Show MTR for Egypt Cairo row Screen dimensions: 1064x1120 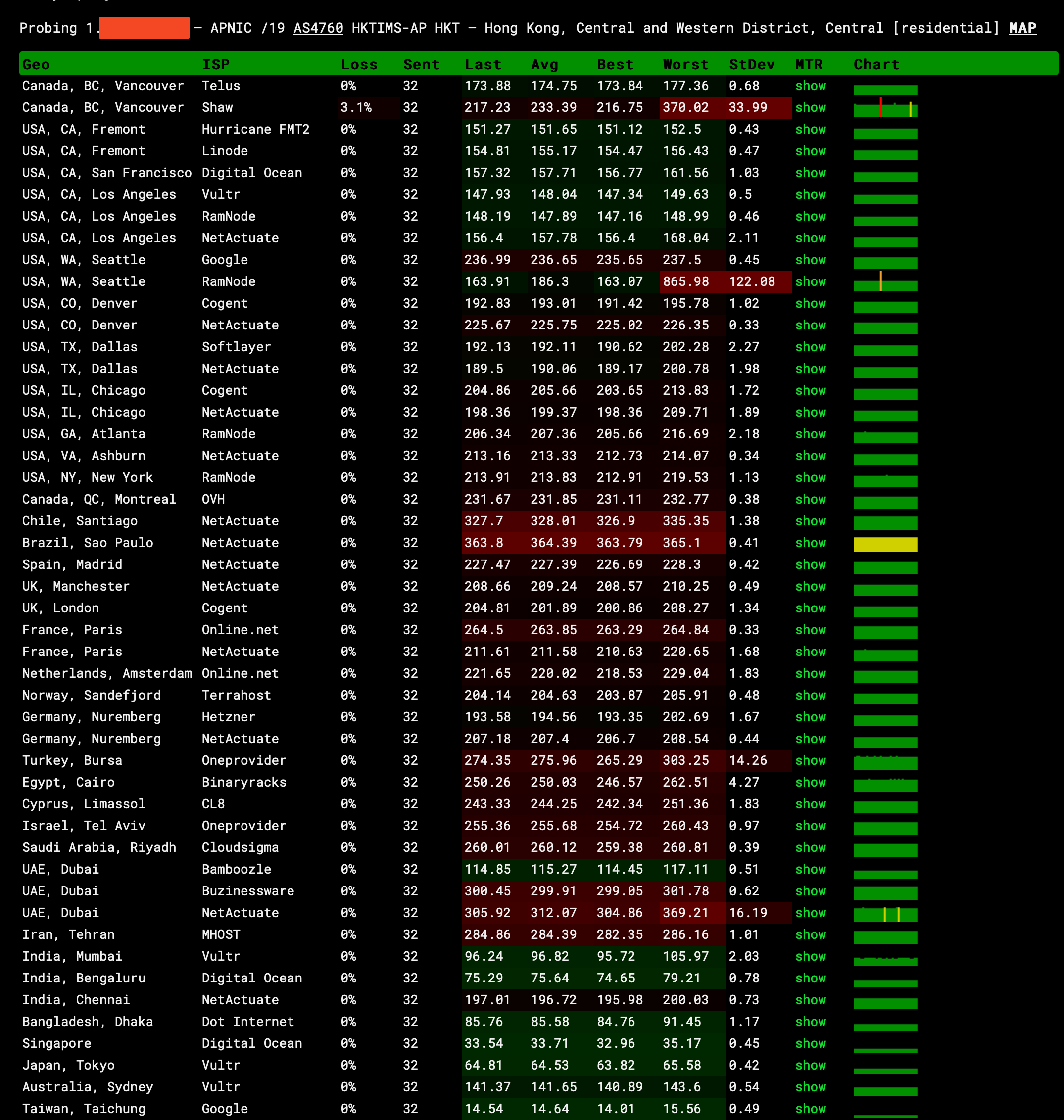[x=811, y=782]
